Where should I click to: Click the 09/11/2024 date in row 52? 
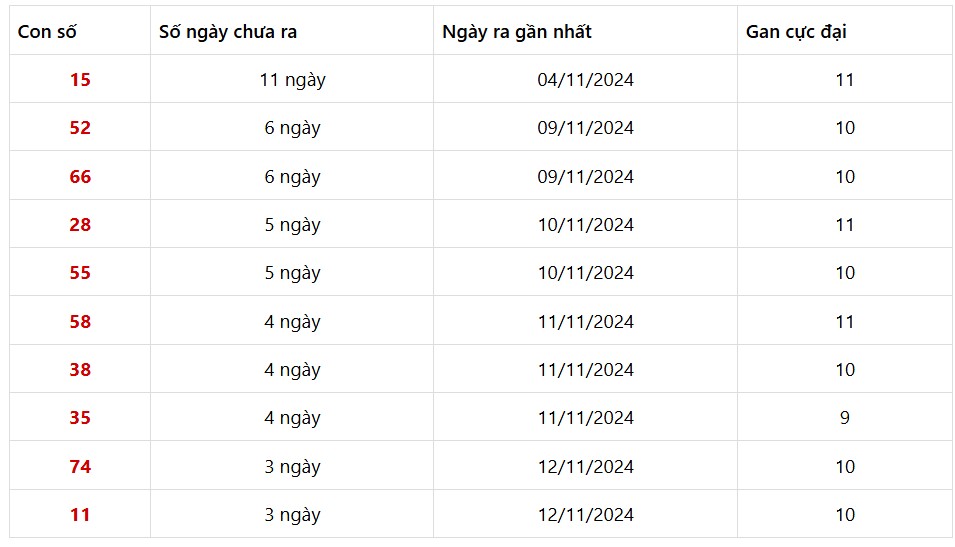click(585, 128)
